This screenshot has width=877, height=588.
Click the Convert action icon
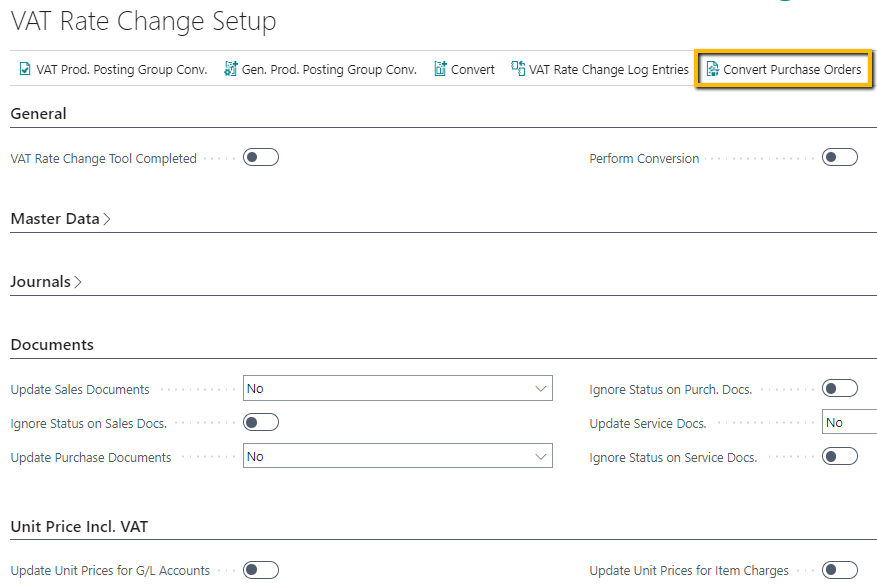[440, 70]
